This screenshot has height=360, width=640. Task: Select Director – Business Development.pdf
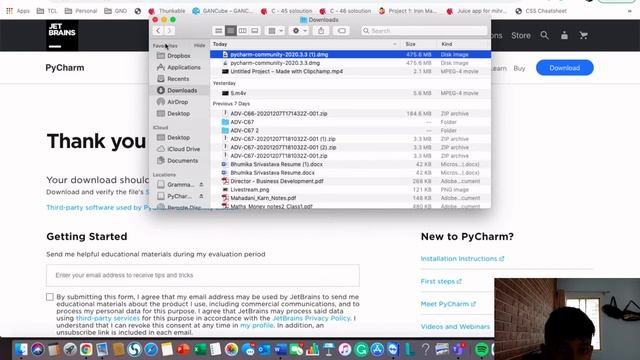(350, 181)
